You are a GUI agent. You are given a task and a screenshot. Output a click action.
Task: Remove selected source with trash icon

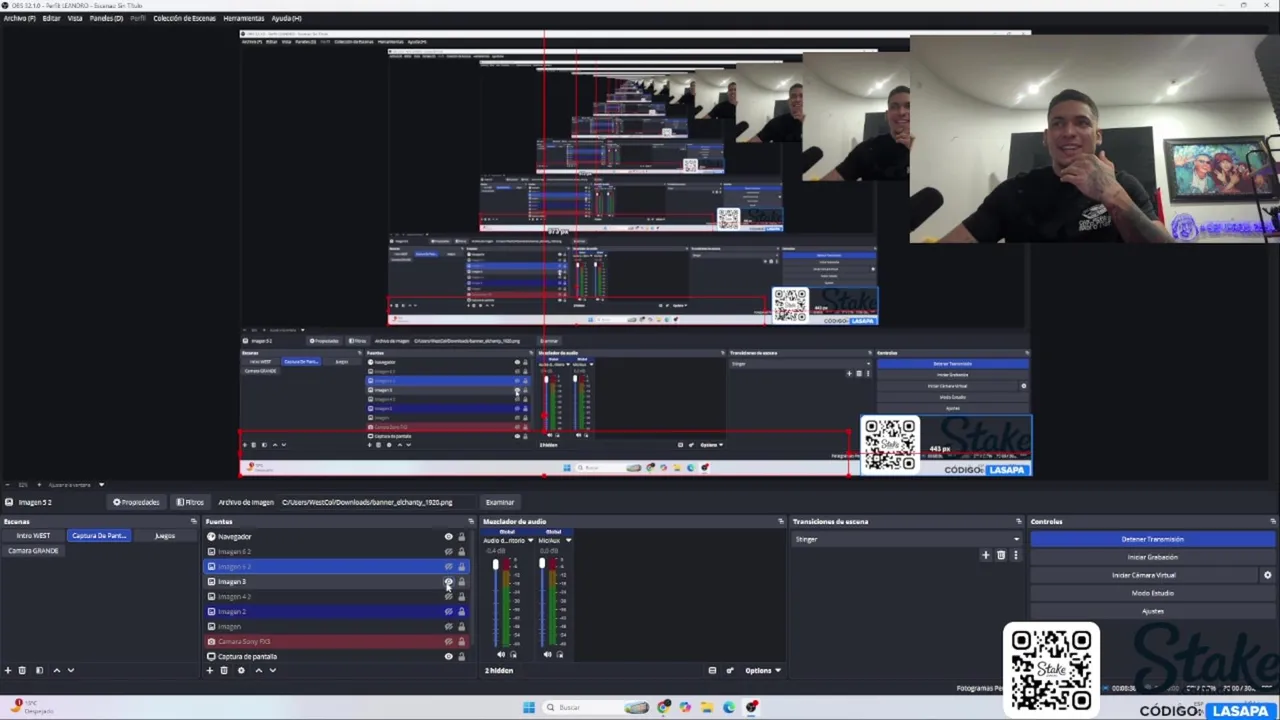point(224,670)
